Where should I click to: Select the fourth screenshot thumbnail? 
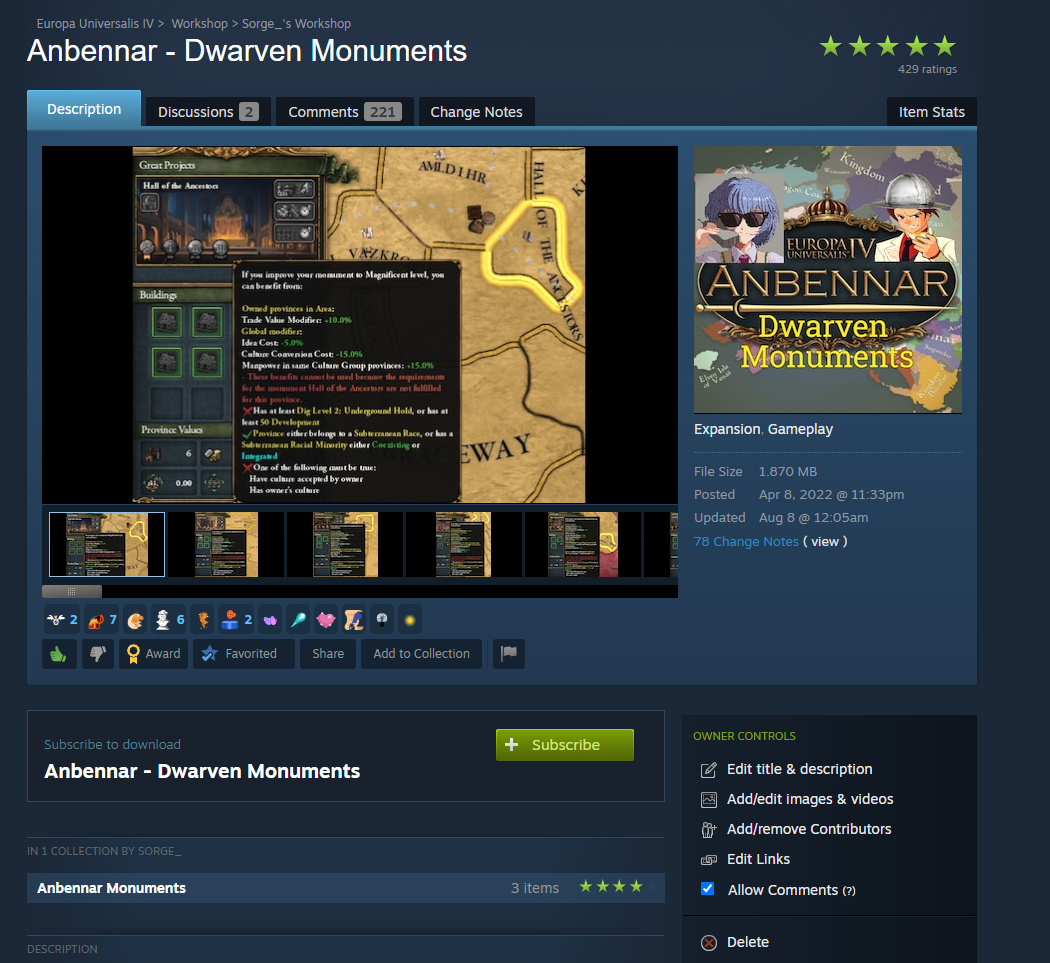(463, 544)
